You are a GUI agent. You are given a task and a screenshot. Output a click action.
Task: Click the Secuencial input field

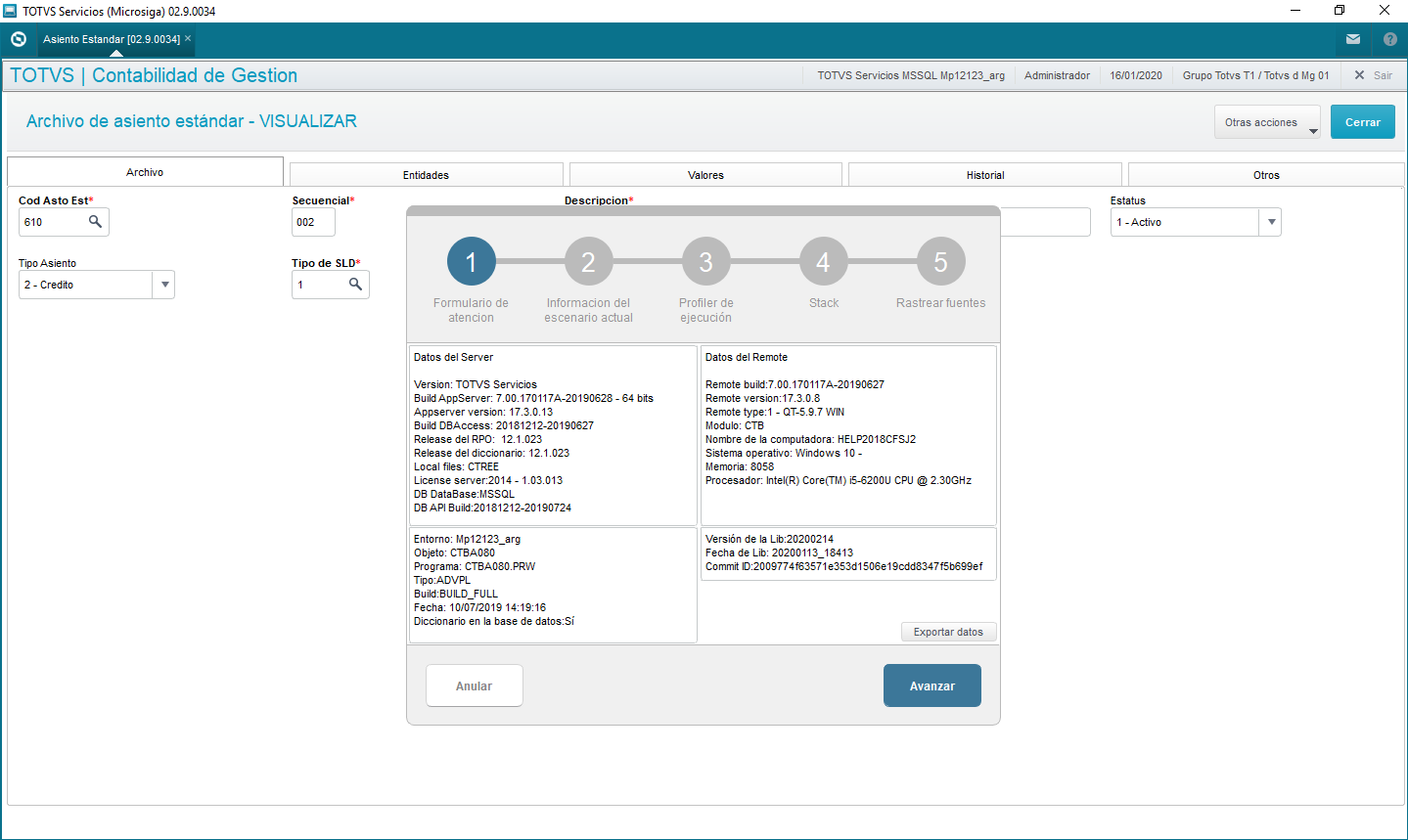point(313,222)
